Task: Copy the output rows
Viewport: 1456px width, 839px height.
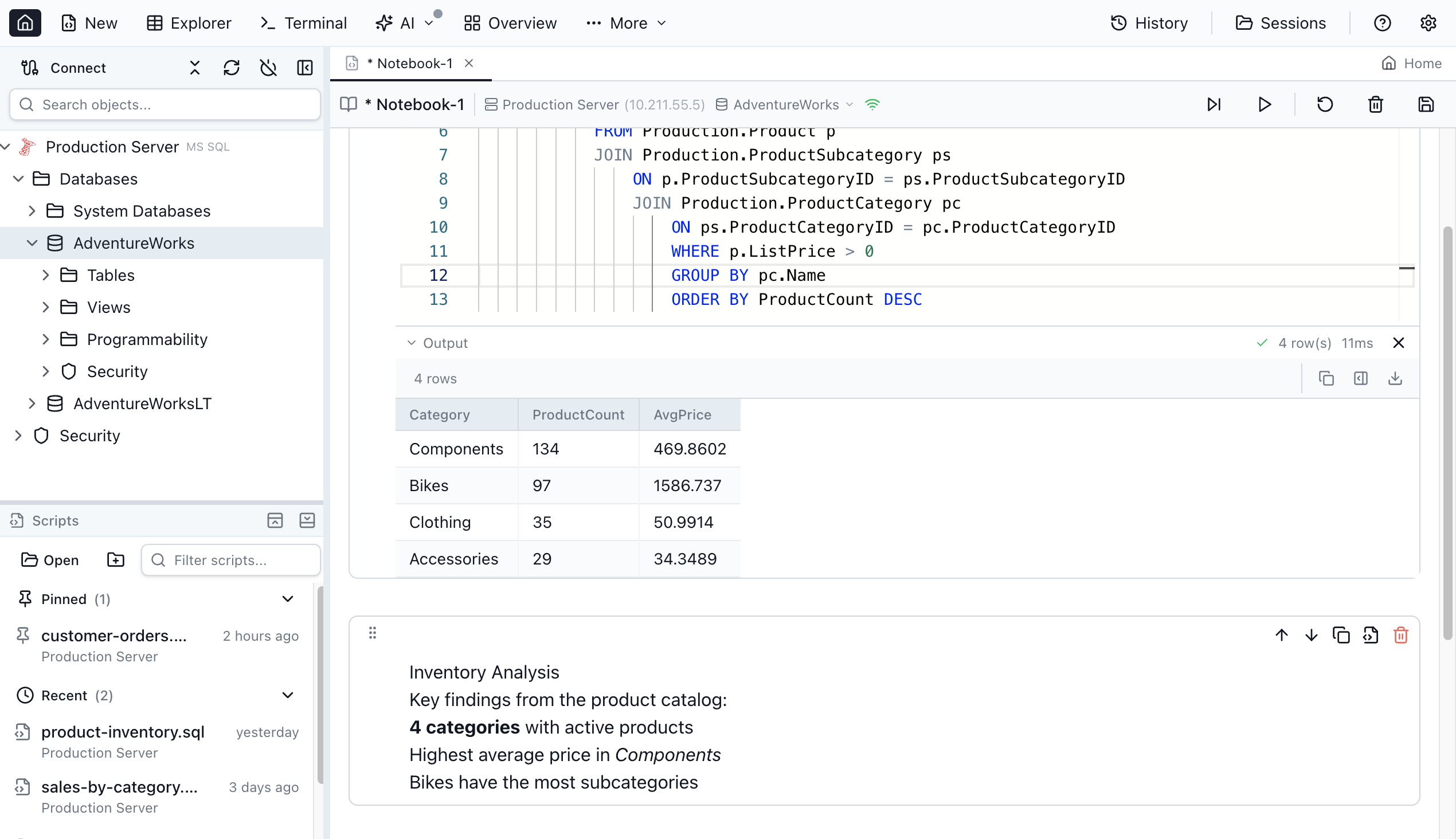Action: pyautogui.click(x=1326, y=379)
